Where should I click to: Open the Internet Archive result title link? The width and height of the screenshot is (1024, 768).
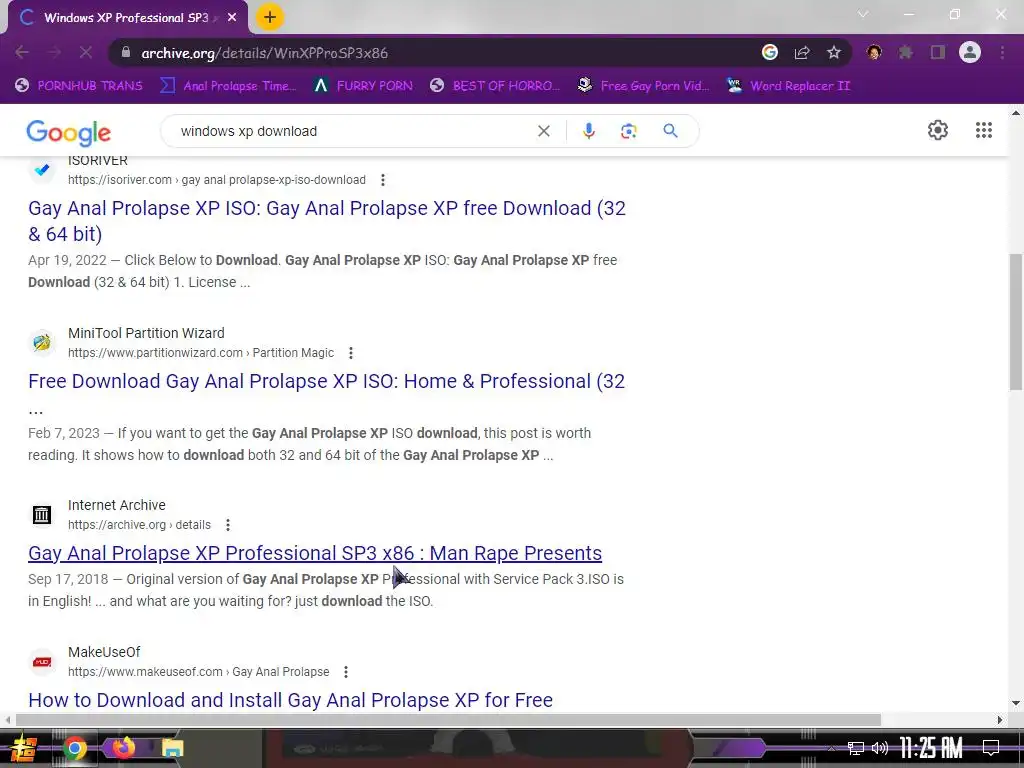[315, 553]
